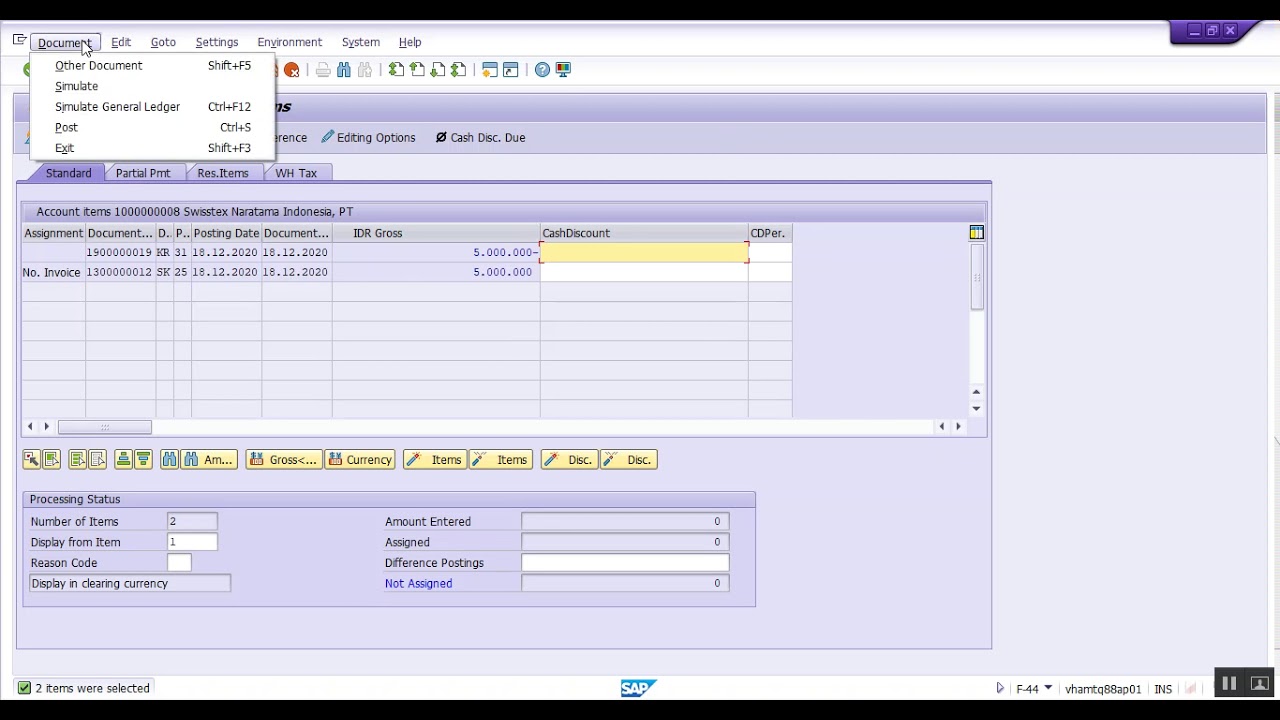This screenshot has width=1280, height=720.
Task: Click the table's vertical scroll down arrow
Action: [x=976, y=409]
